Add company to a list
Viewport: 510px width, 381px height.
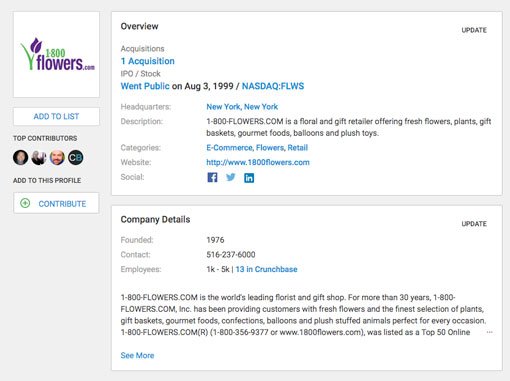56,116
